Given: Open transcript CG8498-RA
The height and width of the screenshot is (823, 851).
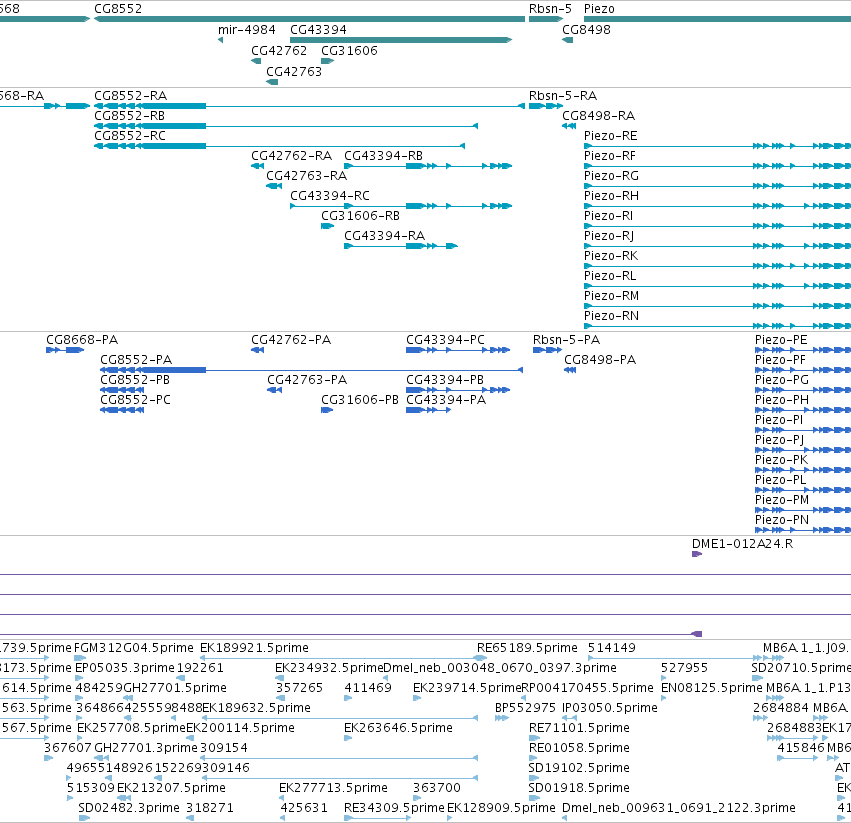Looking at the screenshot, I should coord(598,116).
